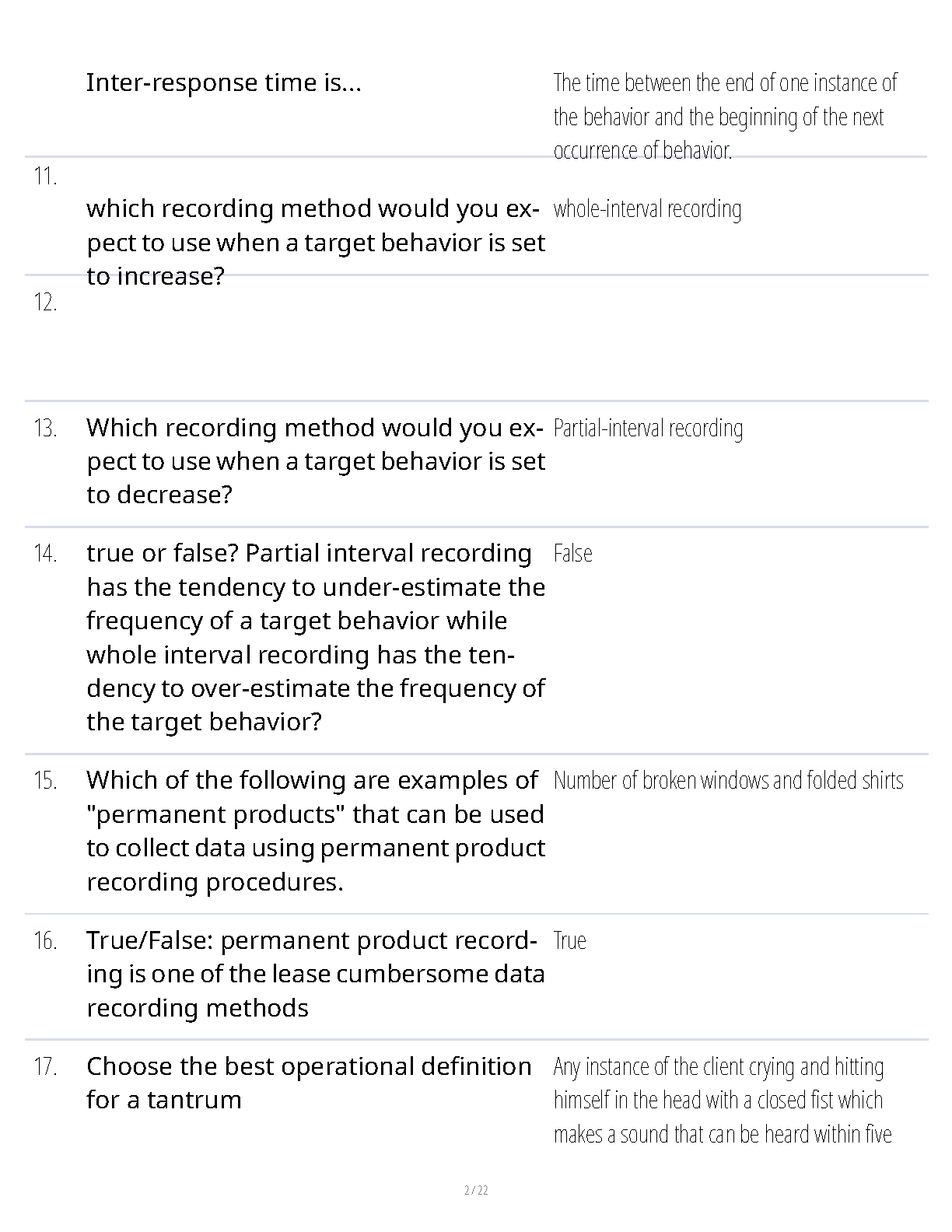Click question number 13
This screenshot has width=952, height=1232.
(x=45, y=428)
